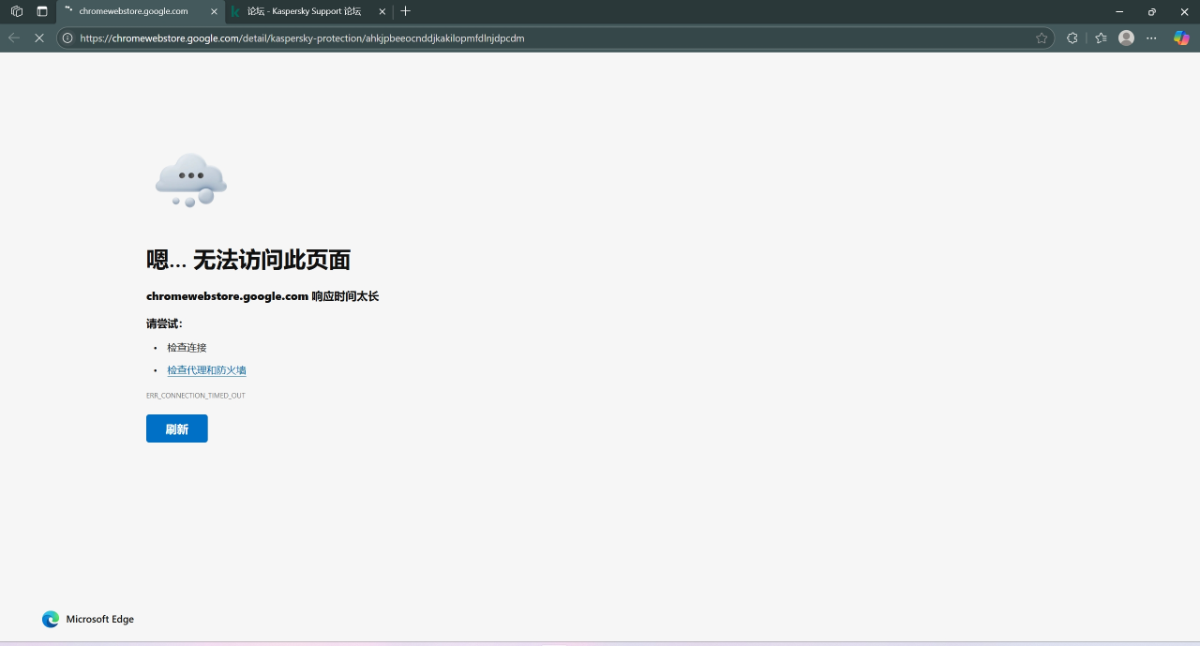The height and width of the screenshot is (646, 1200).
Task: Close the chromewebstore.google.com tab
Action: click(x=214, y=11)
